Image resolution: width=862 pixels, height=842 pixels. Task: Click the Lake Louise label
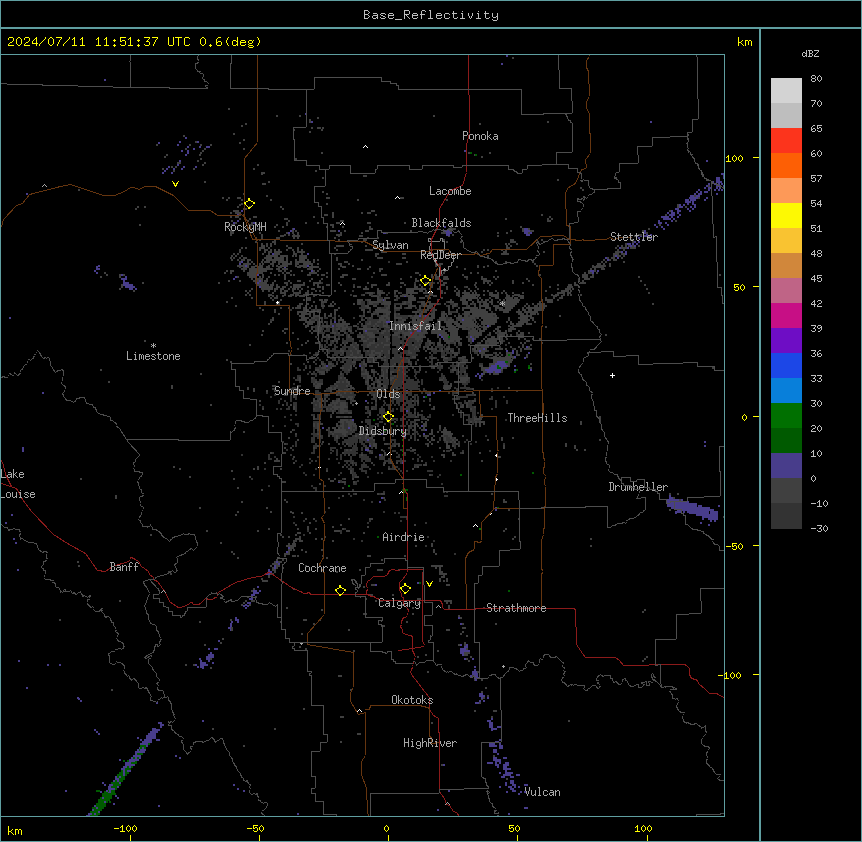[18, 484]
